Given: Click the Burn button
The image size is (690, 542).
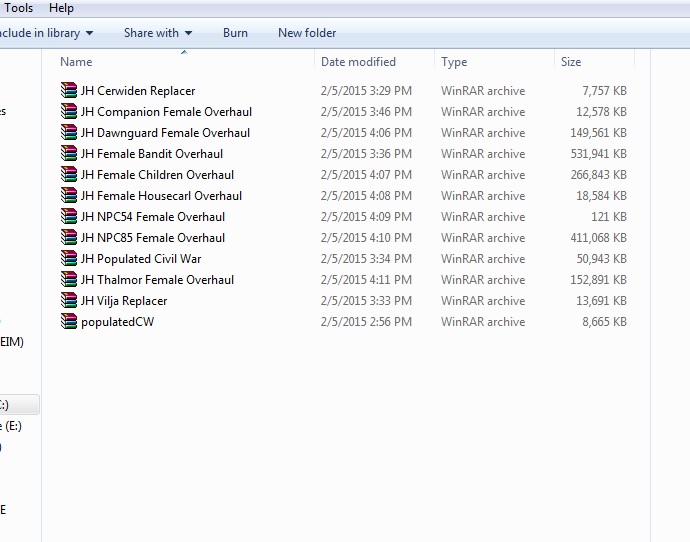Looking at the screenshot, I should tap(235, 33).
